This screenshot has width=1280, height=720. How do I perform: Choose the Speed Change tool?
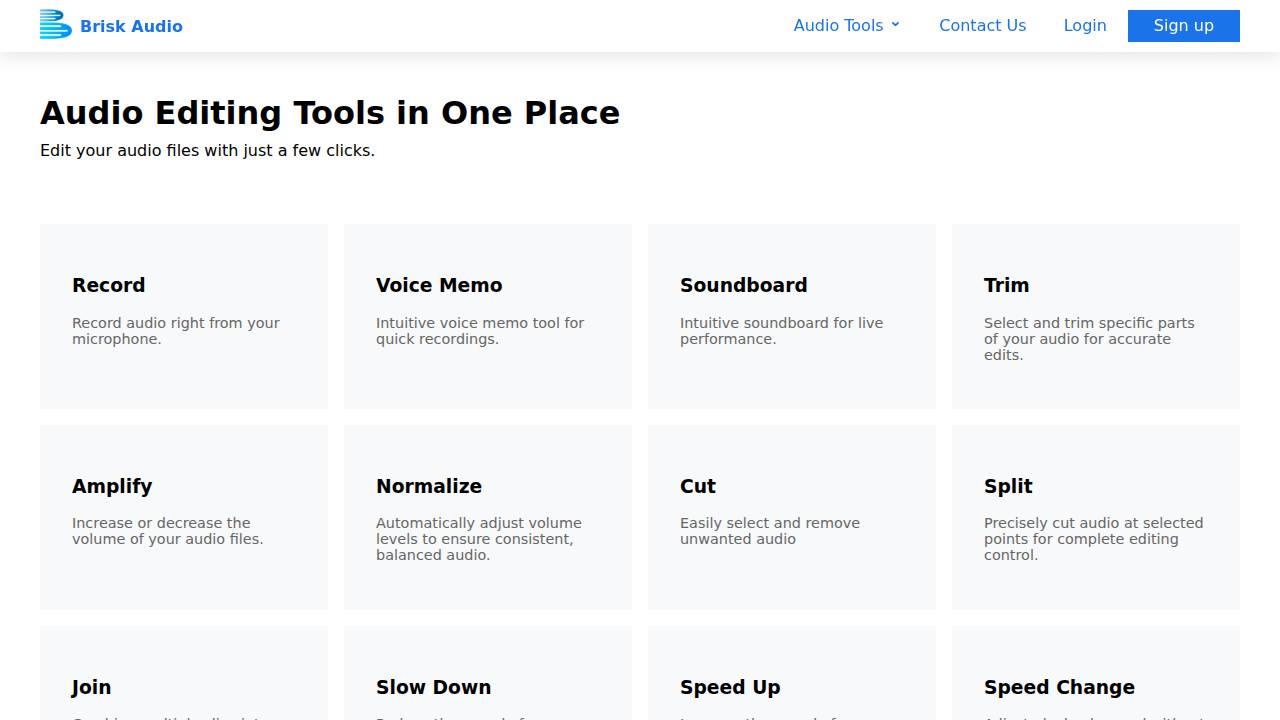(1096, 680)
